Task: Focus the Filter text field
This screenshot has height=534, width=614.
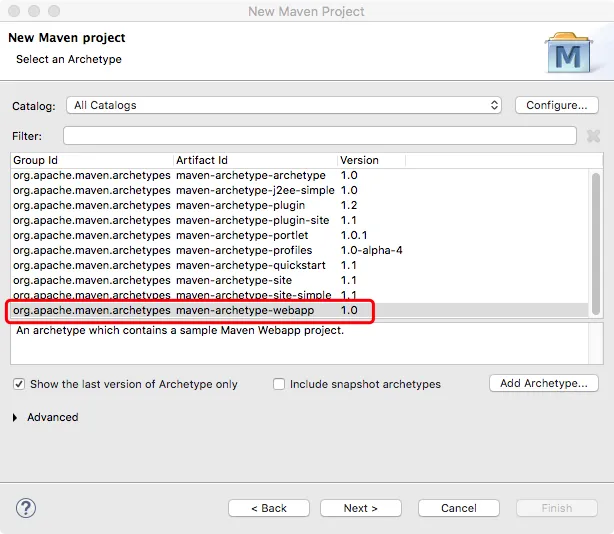Action: pos(320,135)
